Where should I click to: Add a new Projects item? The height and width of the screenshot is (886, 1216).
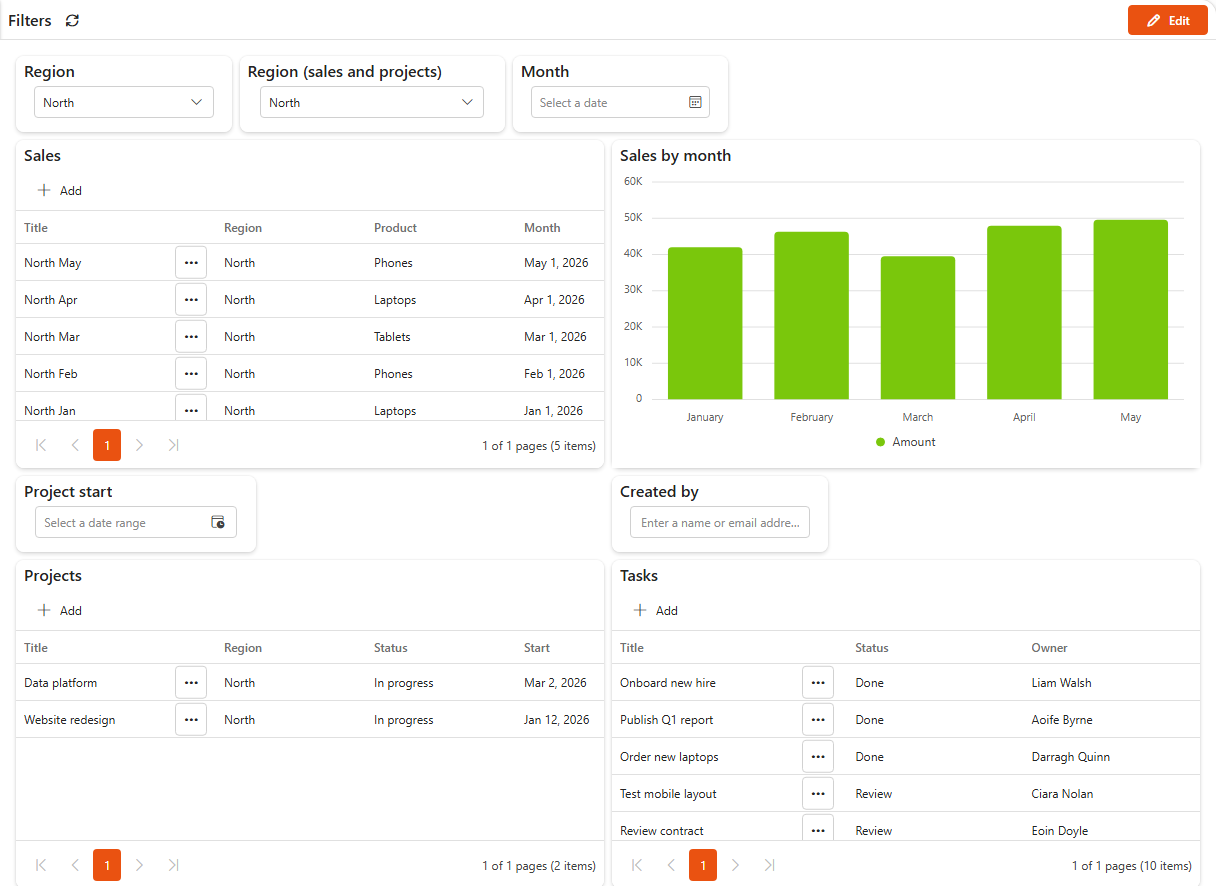60,610
